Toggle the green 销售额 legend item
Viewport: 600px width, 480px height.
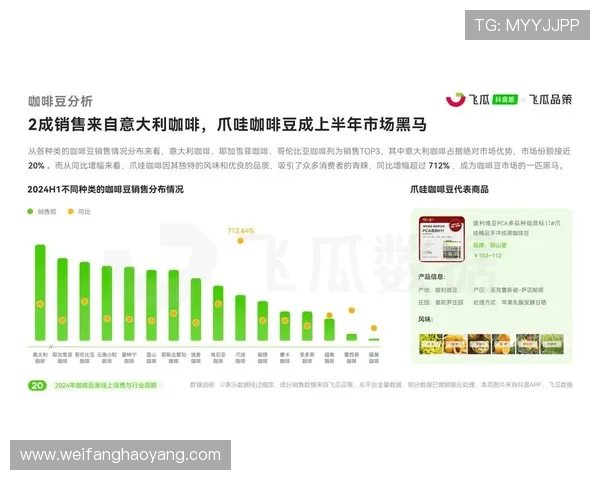42,212
